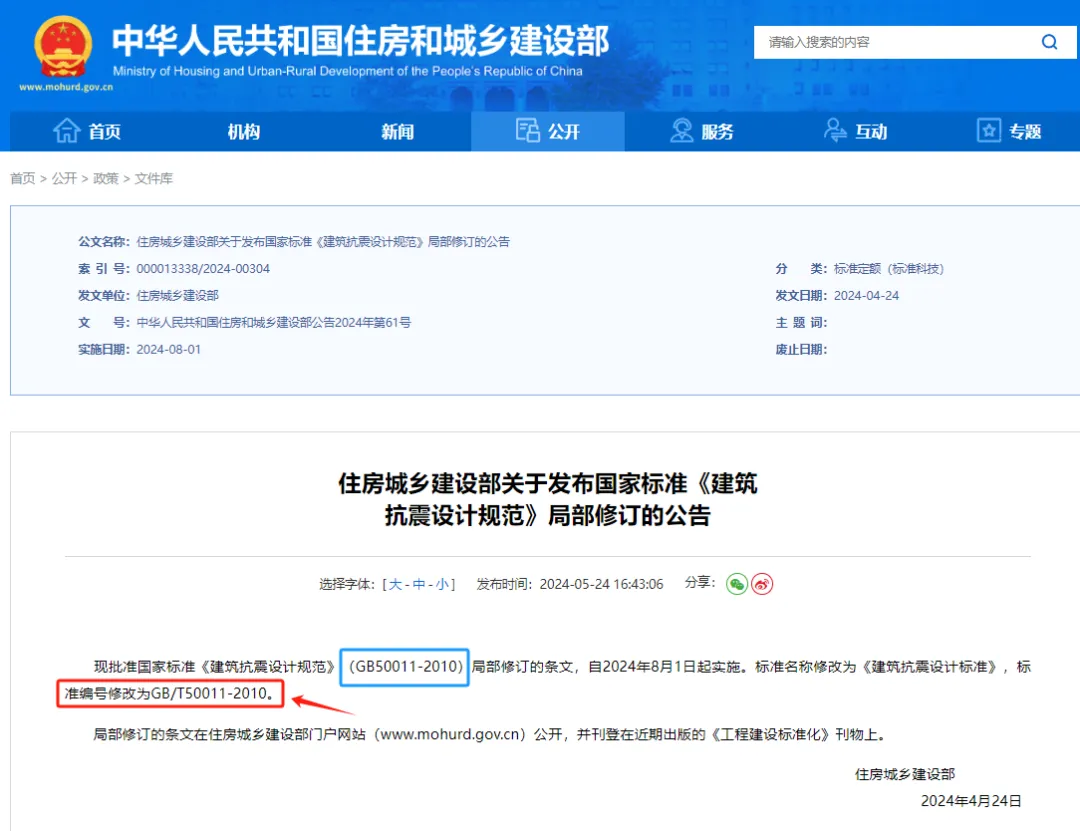Click the article headline text
The width and height of the screenshot is (1080, 832).
(x=548, y=499)
